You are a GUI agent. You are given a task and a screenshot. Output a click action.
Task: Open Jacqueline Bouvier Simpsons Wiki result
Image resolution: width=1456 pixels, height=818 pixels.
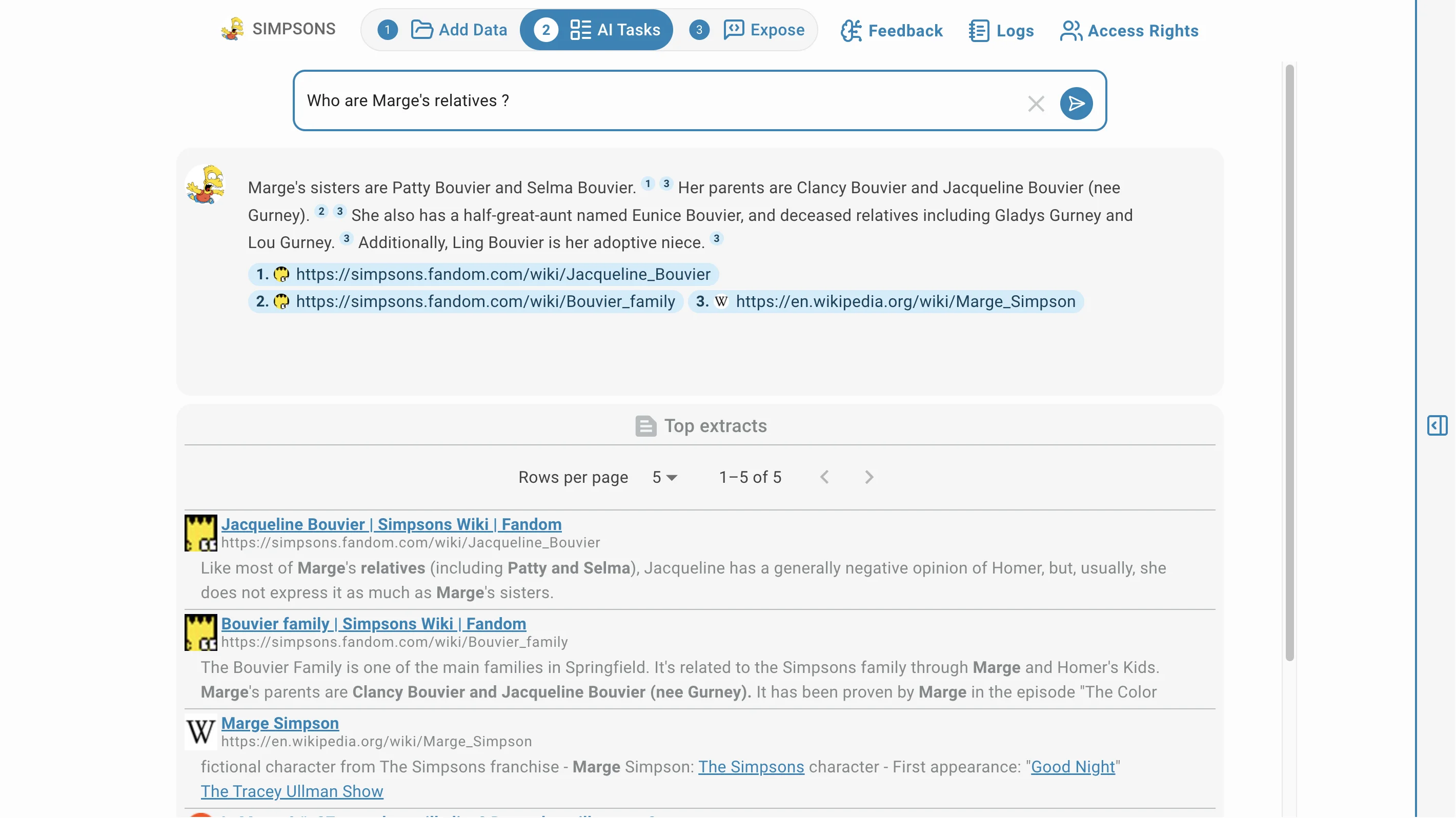pyautogui.click(x=391, y=524)
